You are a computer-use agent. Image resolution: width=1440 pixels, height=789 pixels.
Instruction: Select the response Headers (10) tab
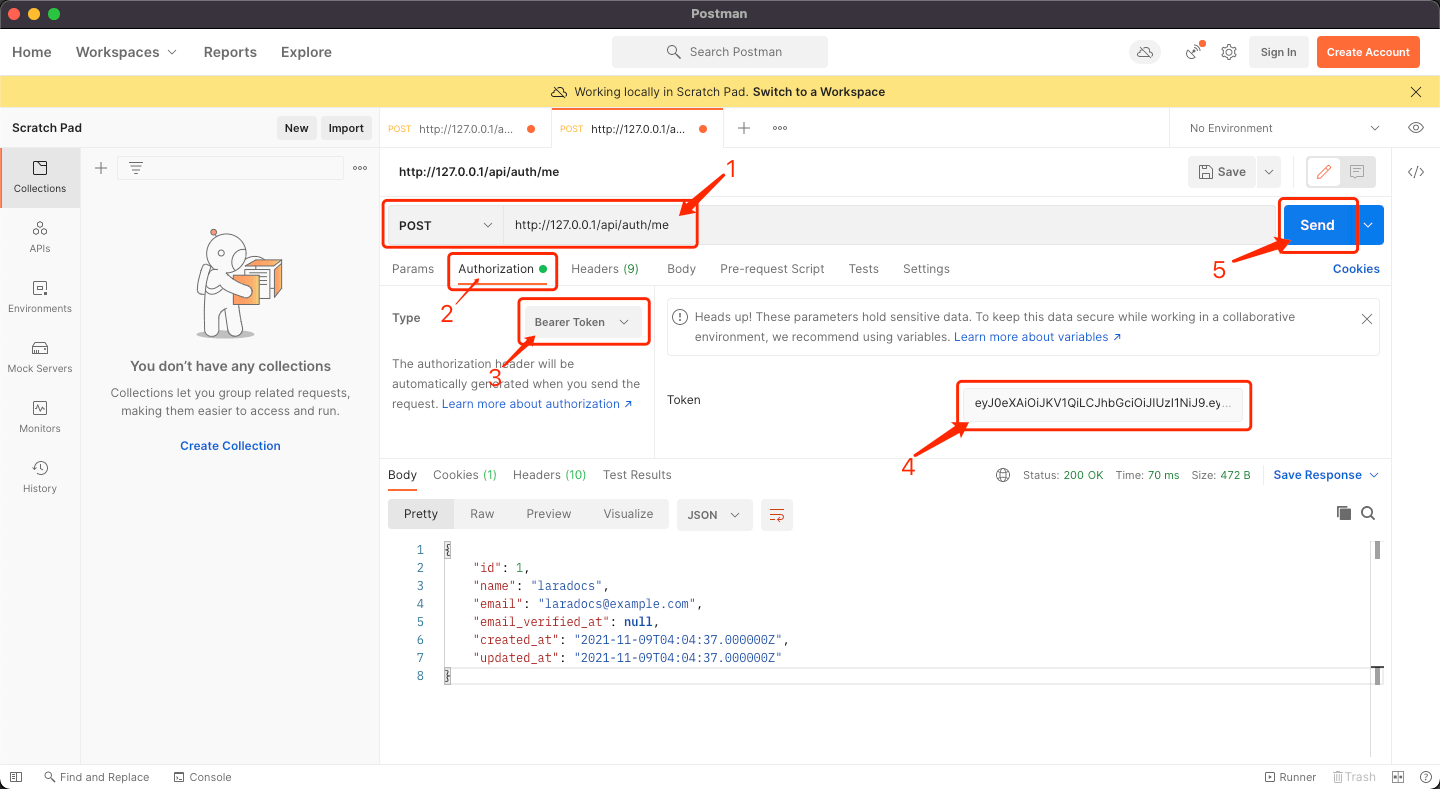click(550, 475)
